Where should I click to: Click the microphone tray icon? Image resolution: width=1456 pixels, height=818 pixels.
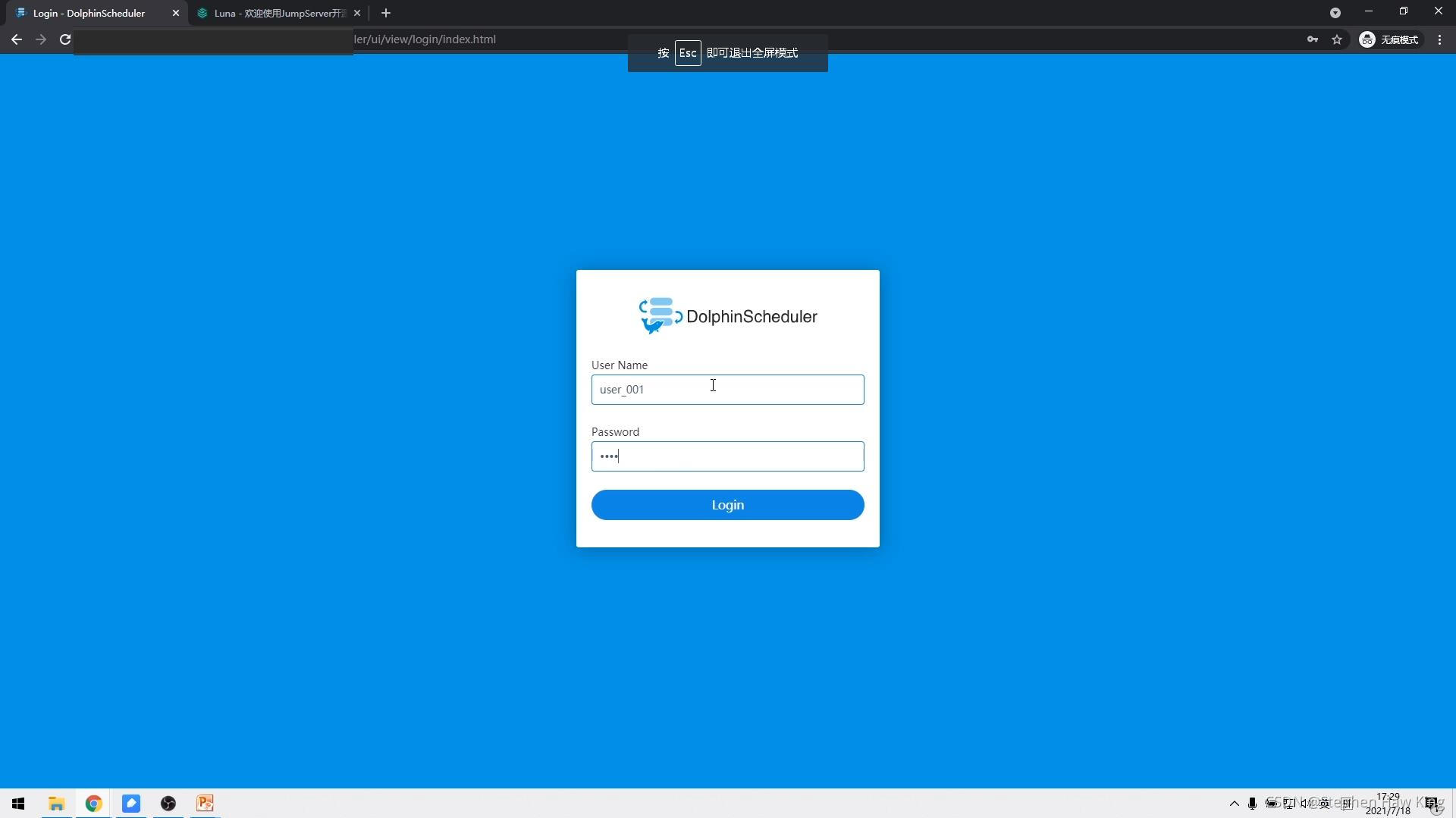[x=1252, y=804]
